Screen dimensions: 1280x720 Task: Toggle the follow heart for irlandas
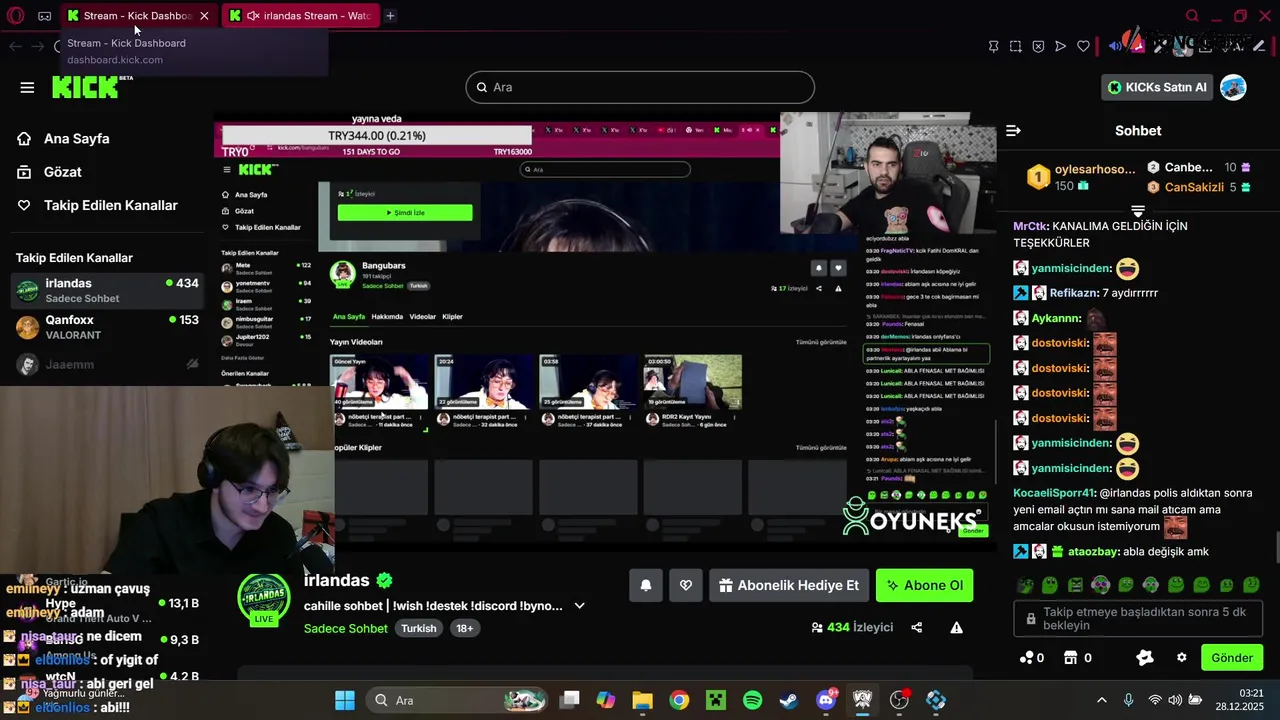click(686, 585)
